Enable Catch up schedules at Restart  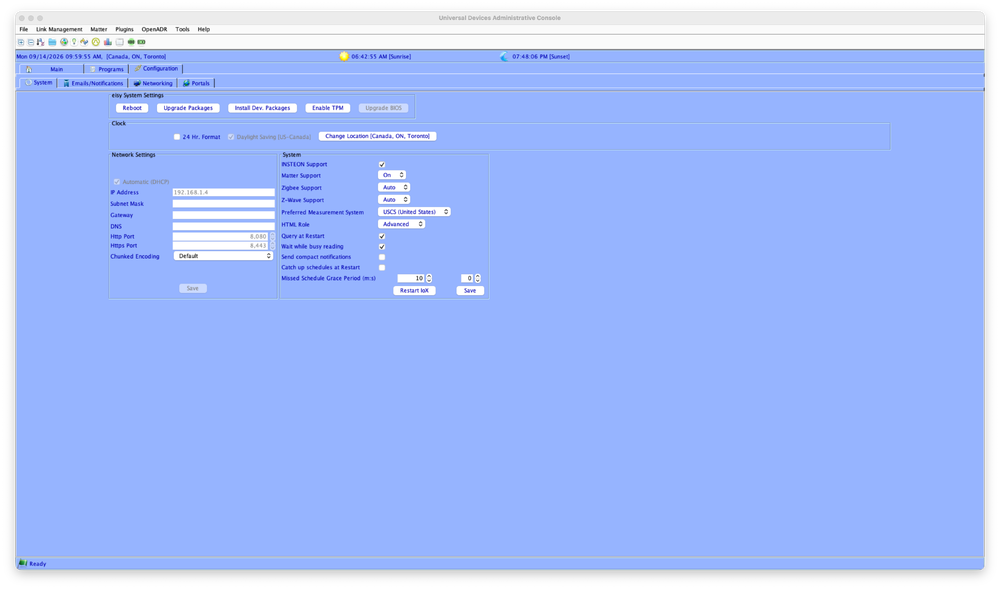click(382, 268)
